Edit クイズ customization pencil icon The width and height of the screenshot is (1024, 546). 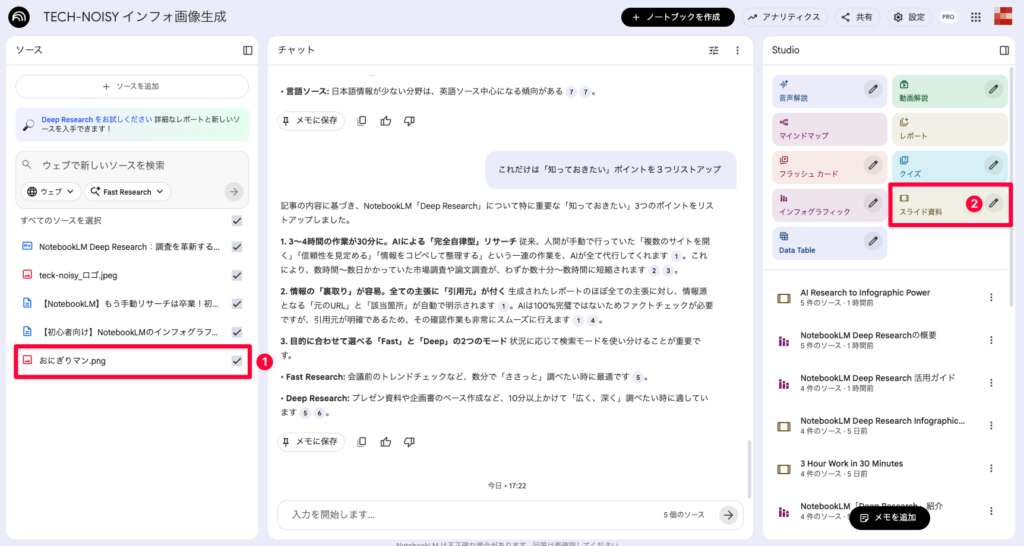[993, 165]
